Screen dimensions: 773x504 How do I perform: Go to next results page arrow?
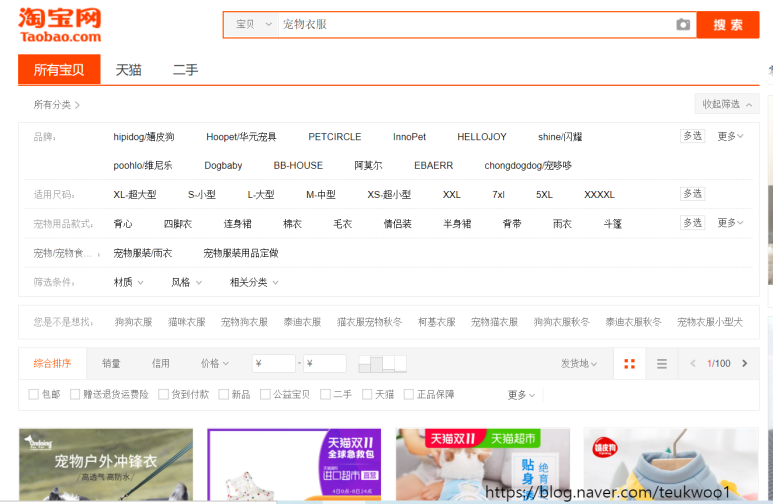(x=744, y=363)
